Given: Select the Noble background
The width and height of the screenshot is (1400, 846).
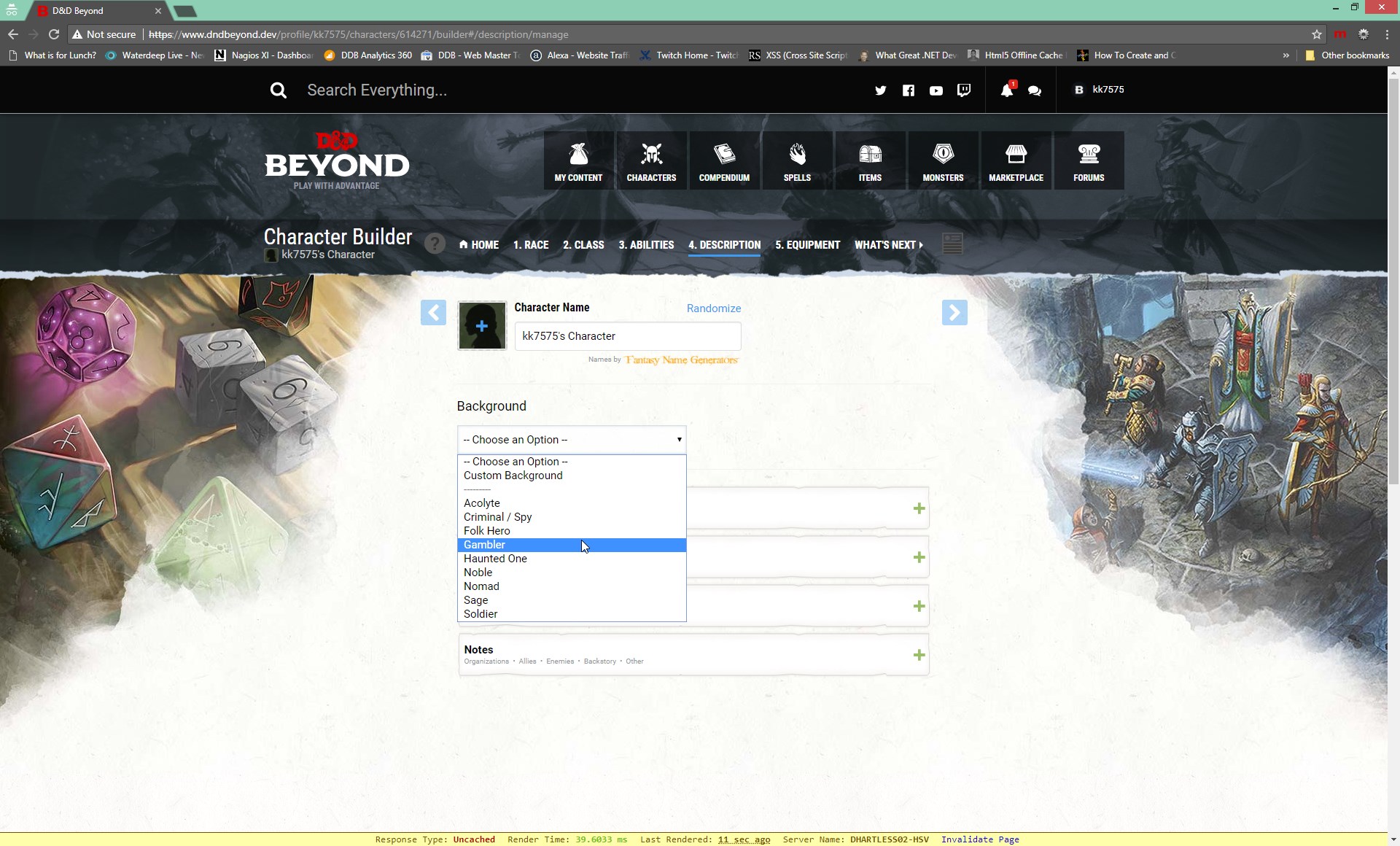Looking at the screenshot, I should [572, 573].
